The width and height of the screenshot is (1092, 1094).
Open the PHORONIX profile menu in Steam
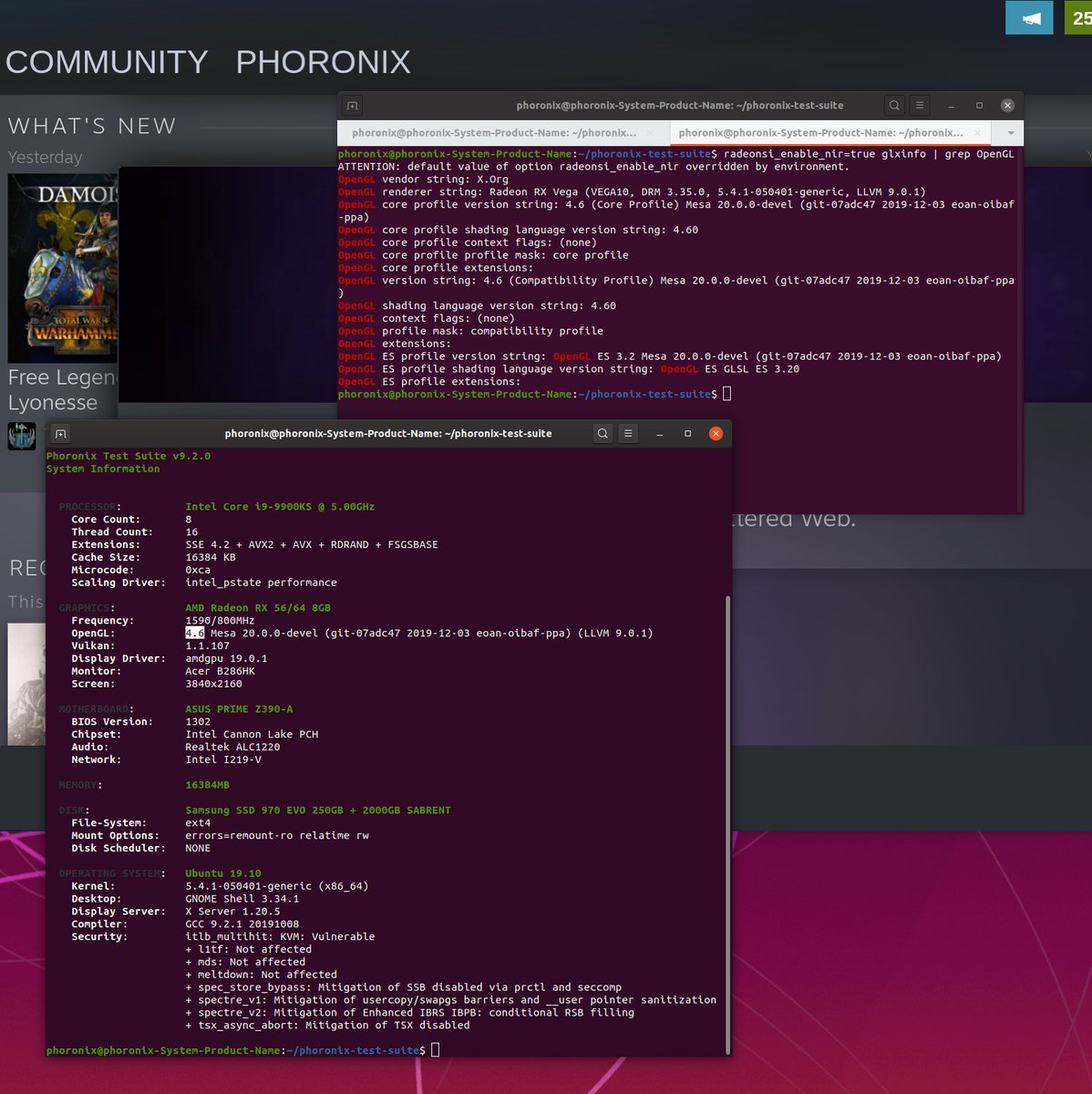(x=323, y=62)
